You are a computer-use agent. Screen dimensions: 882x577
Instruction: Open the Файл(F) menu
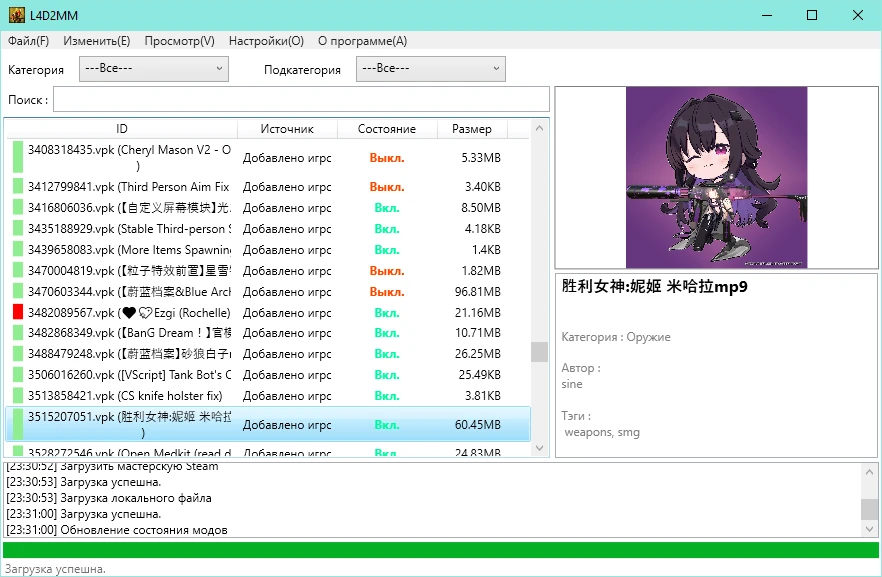point(28,41)
